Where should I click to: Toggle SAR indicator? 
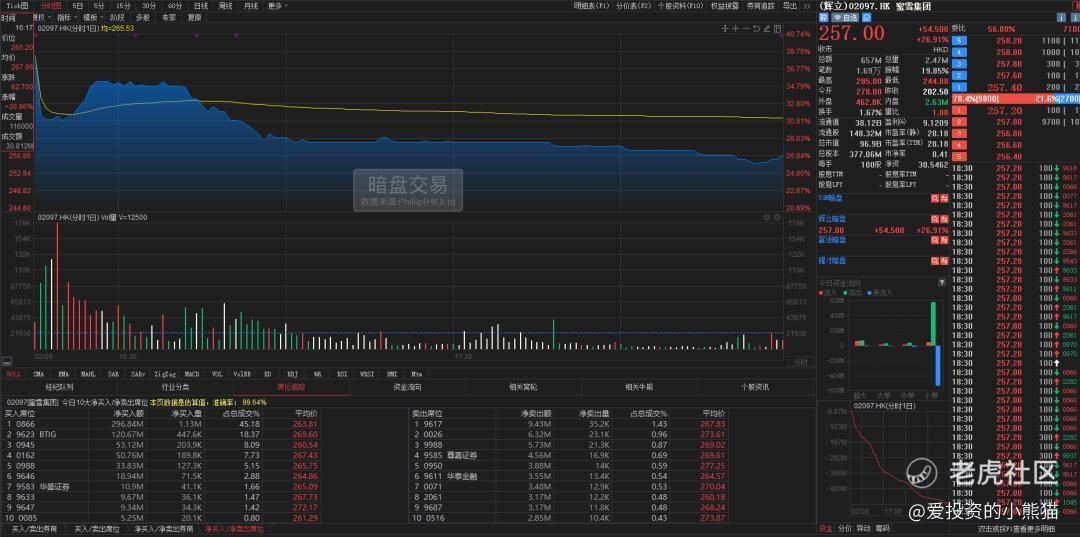112,374
